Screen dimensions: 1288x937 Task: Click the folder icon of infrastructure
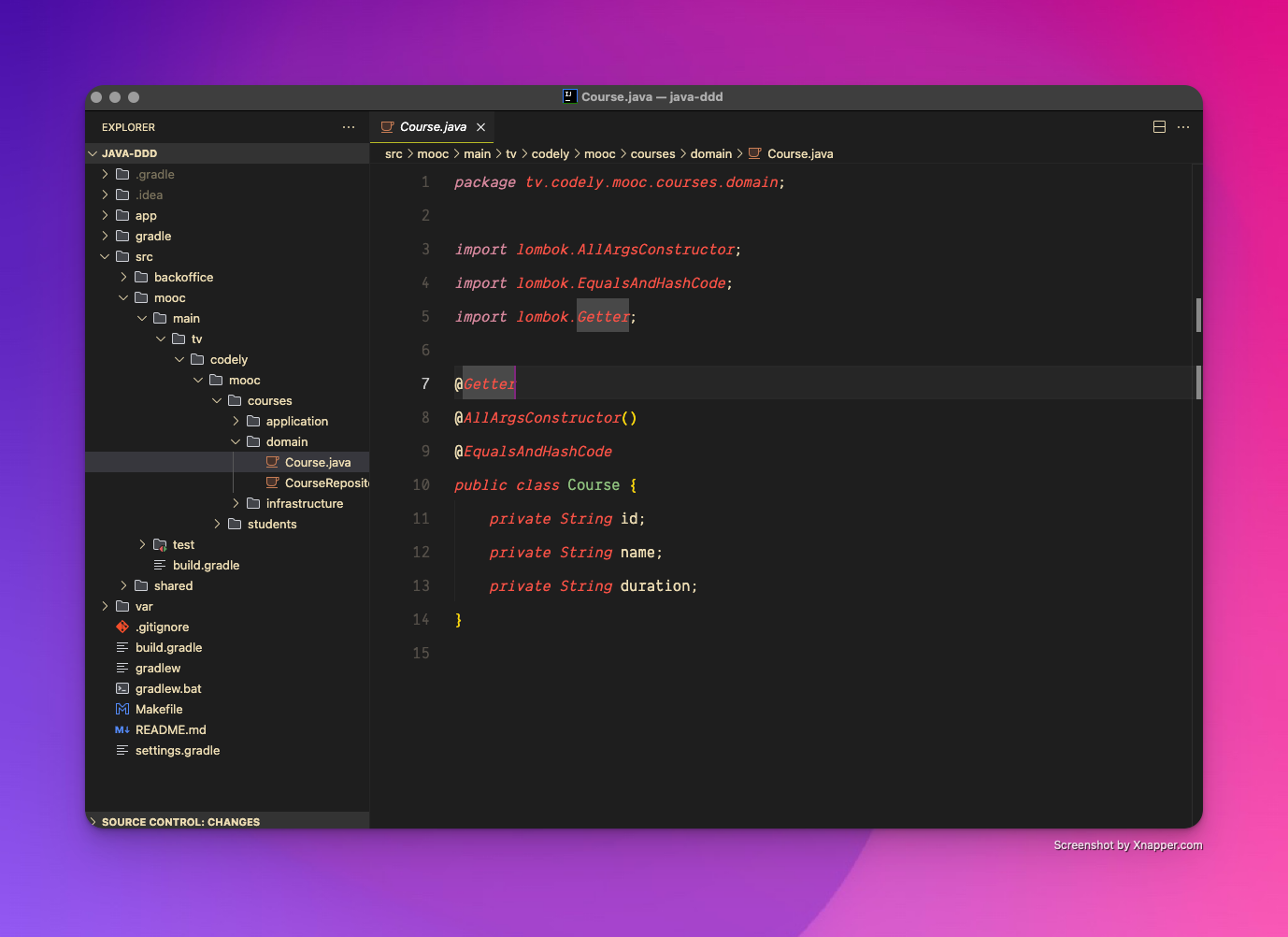coord(253,503)
